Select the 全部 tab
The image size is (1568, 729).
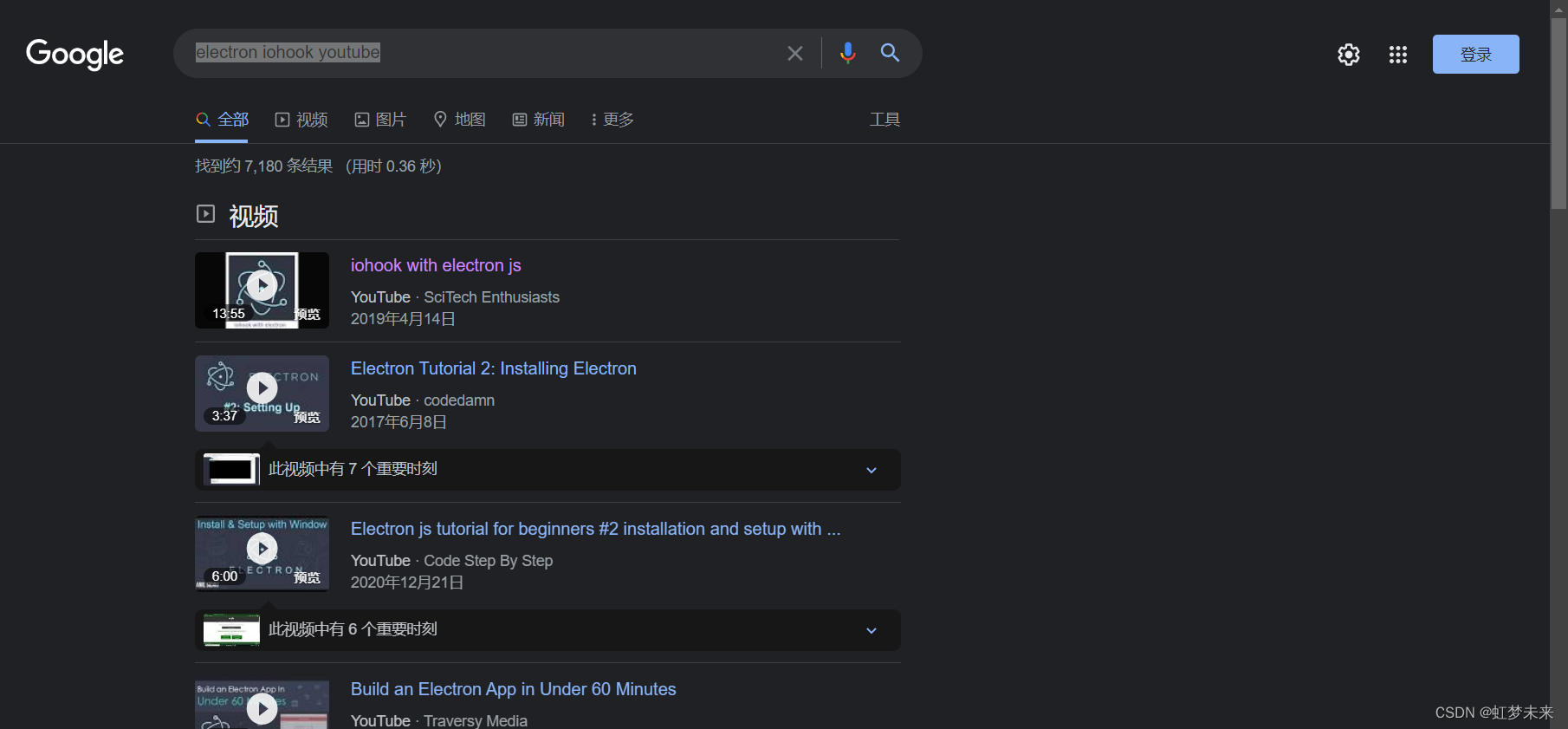click(222, 120)
